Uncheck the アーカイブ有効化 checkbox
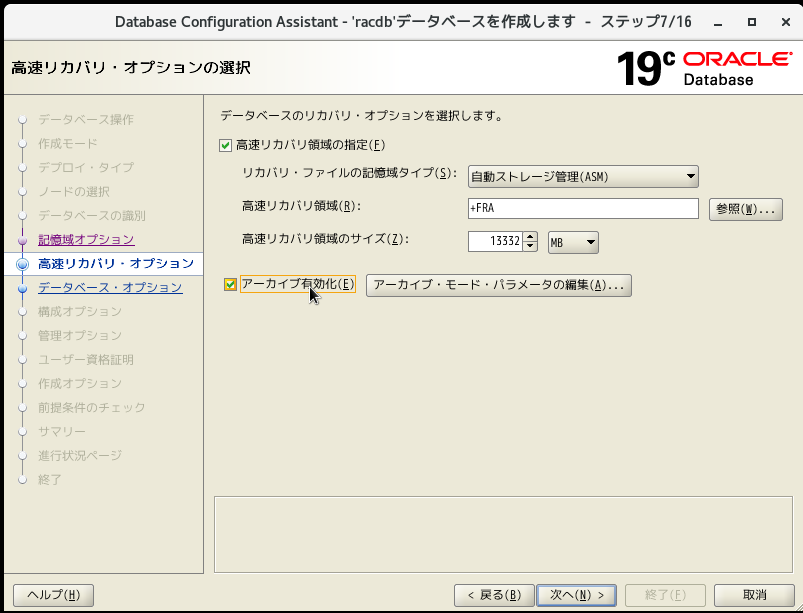 pyautogui.click(x=230, y=284)
